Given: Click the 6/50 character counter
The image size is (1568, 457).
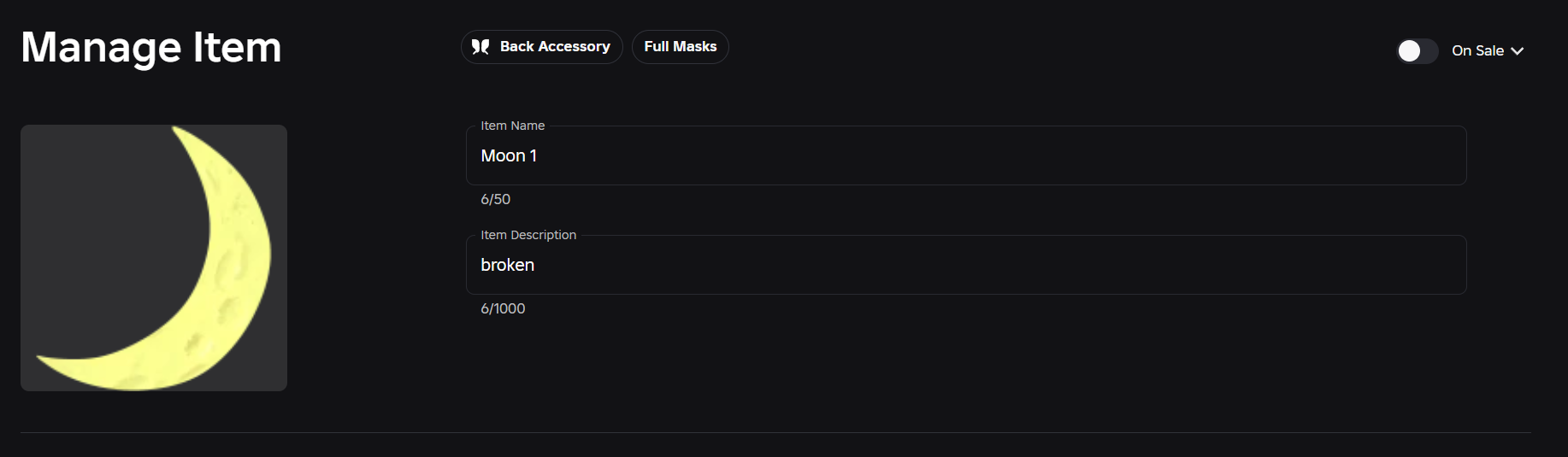Looking at the screenshot, I should tap(495, 199).
